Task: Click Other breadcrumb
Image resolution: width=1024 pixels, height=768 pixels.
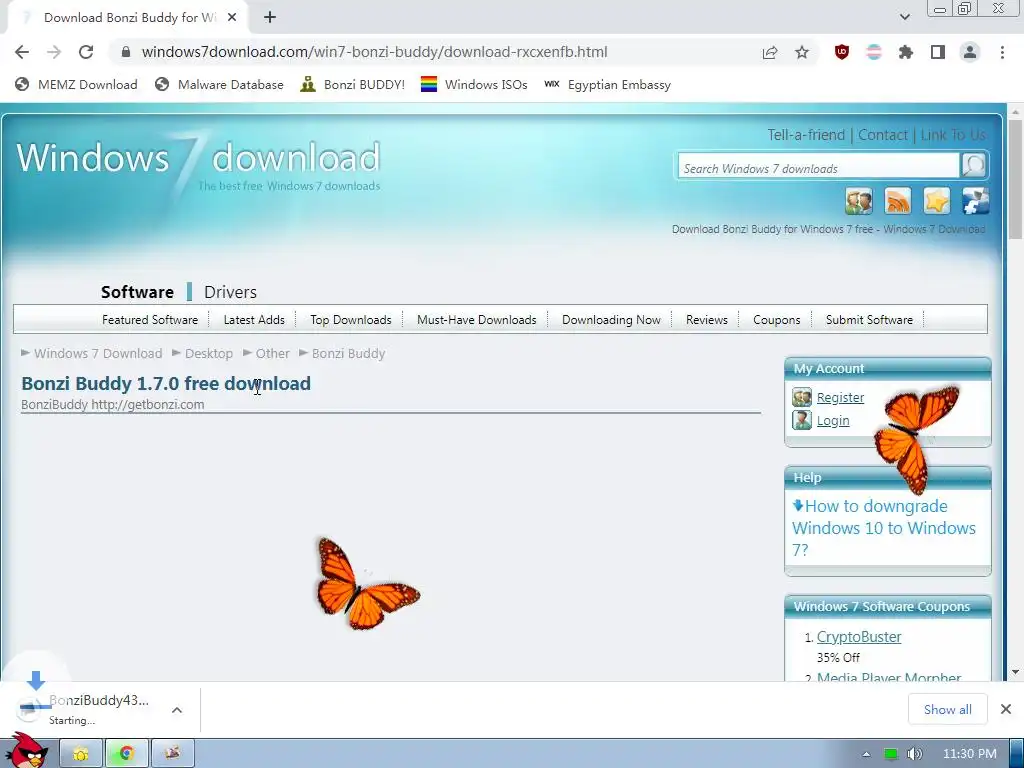Action: tap(272, 353)
